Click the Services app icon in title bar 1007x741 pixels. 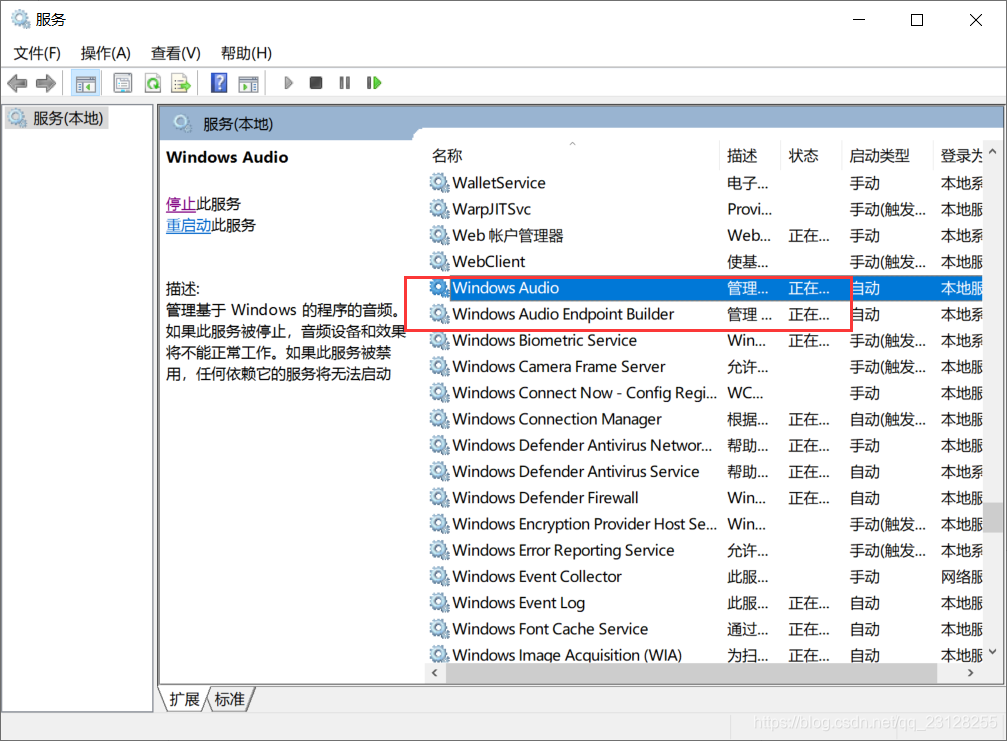pyautogui.click(x=21, y=19)
